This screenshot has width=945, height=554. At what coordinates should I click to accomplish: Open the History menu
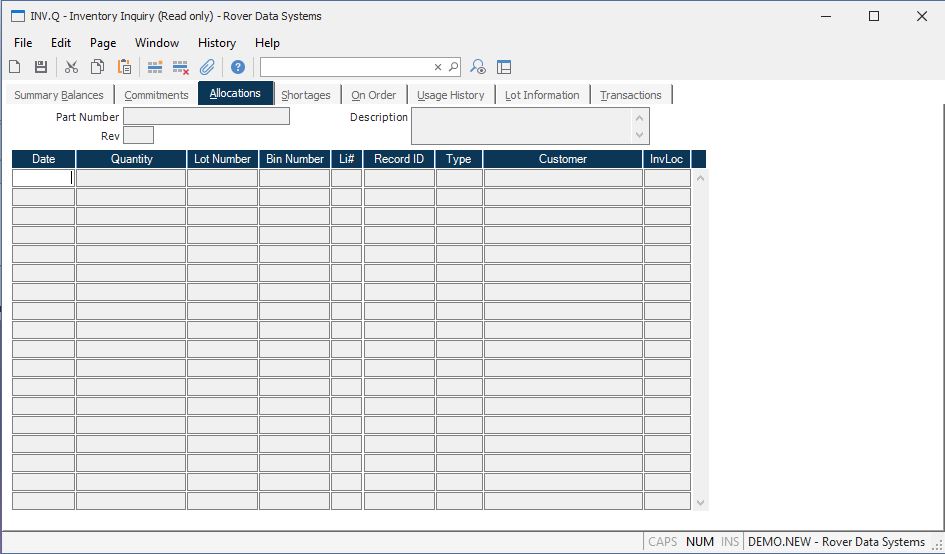(216, 43)
